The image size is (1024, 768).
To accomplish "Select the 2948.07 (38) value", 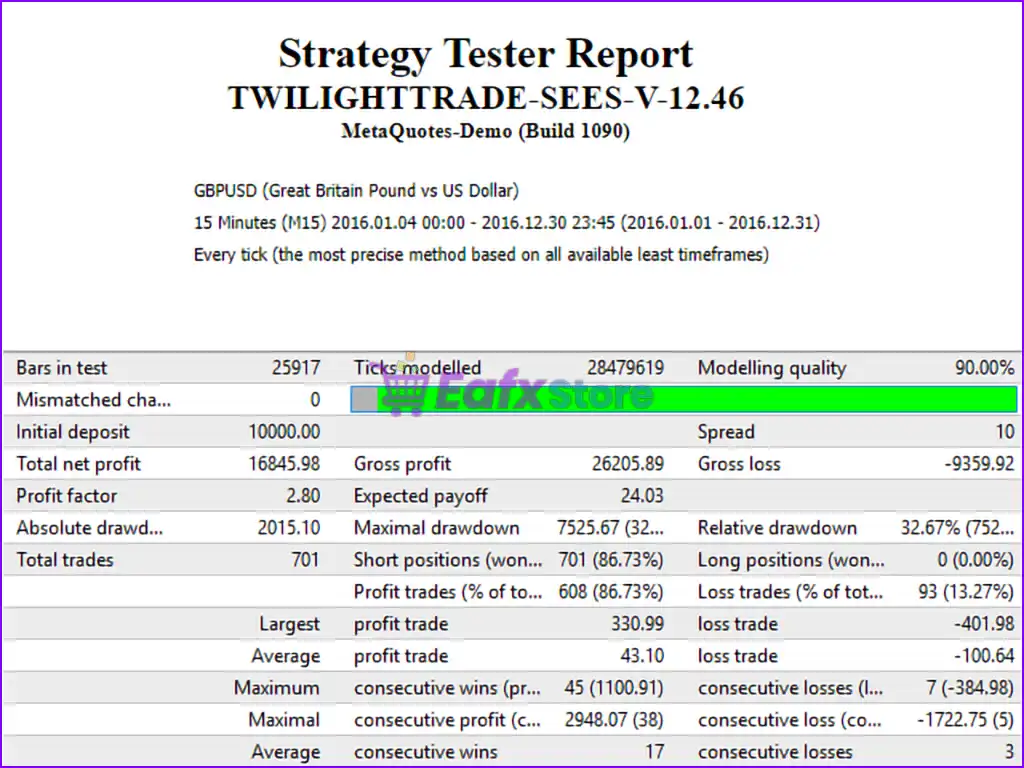I will click(x=614, y=720).
